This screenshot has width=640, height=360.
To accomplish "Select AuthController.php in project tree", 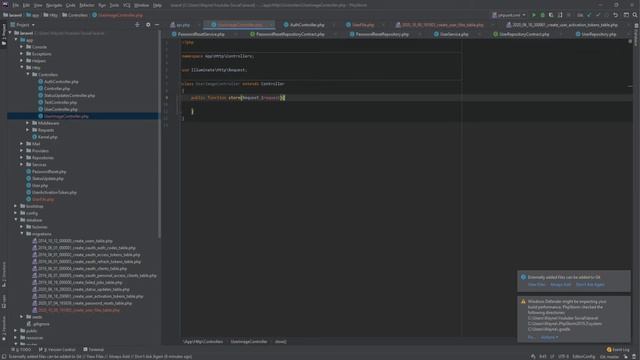I will click(61, 82).
